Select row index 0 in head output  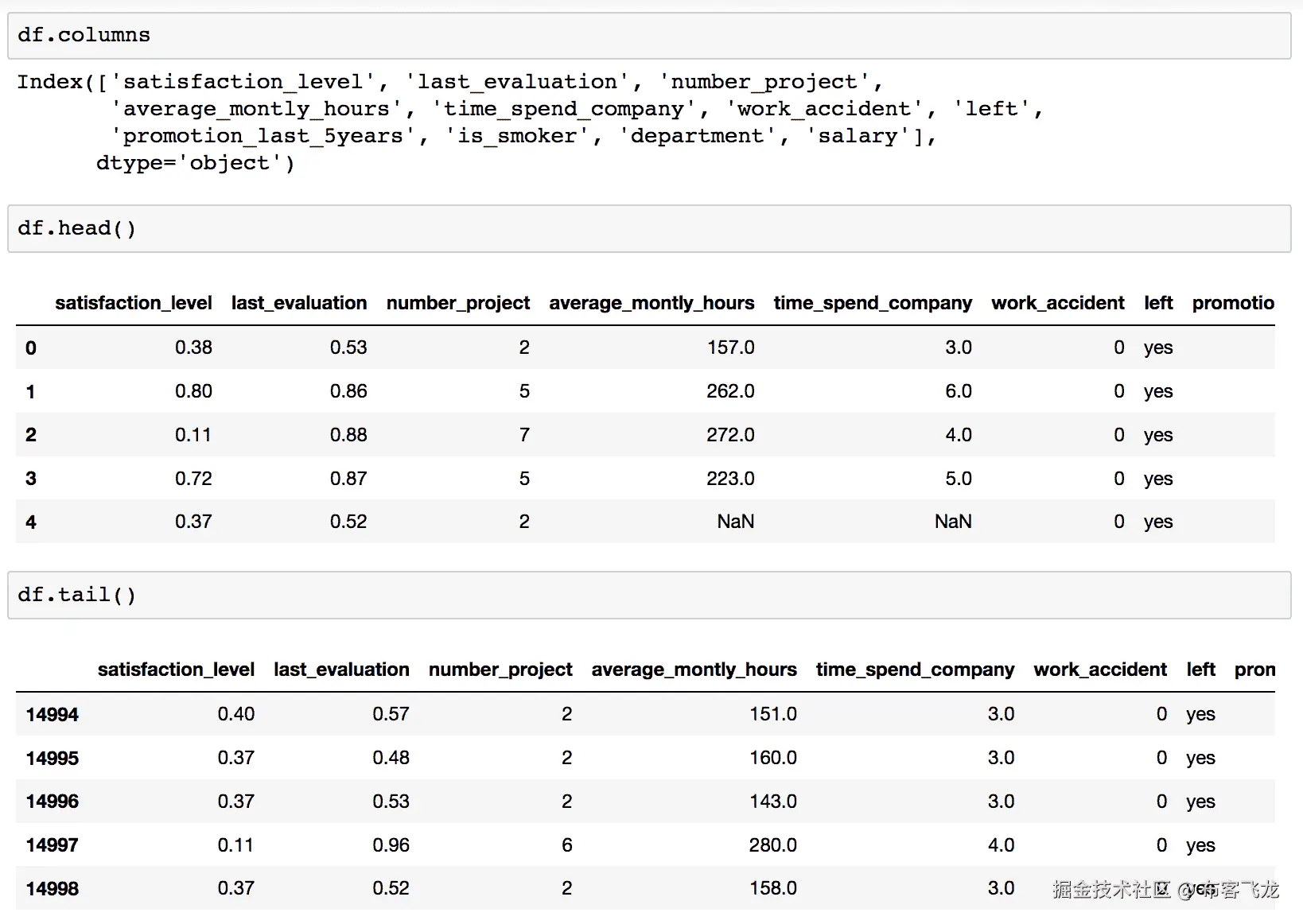tap(30, 347)
